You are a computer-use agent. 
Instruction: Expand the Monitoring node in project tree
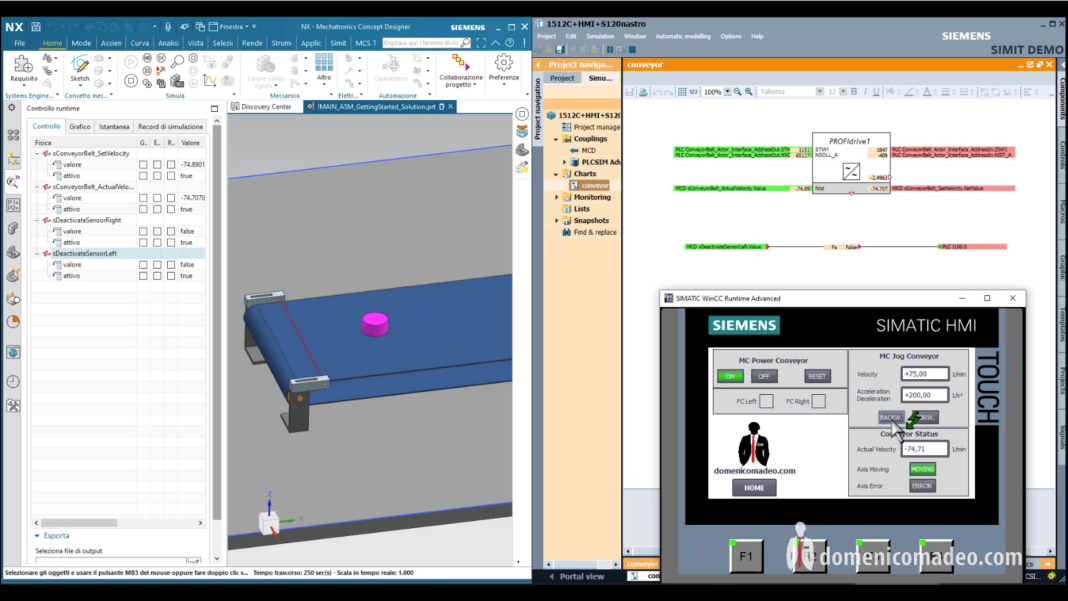pos(557,197)
